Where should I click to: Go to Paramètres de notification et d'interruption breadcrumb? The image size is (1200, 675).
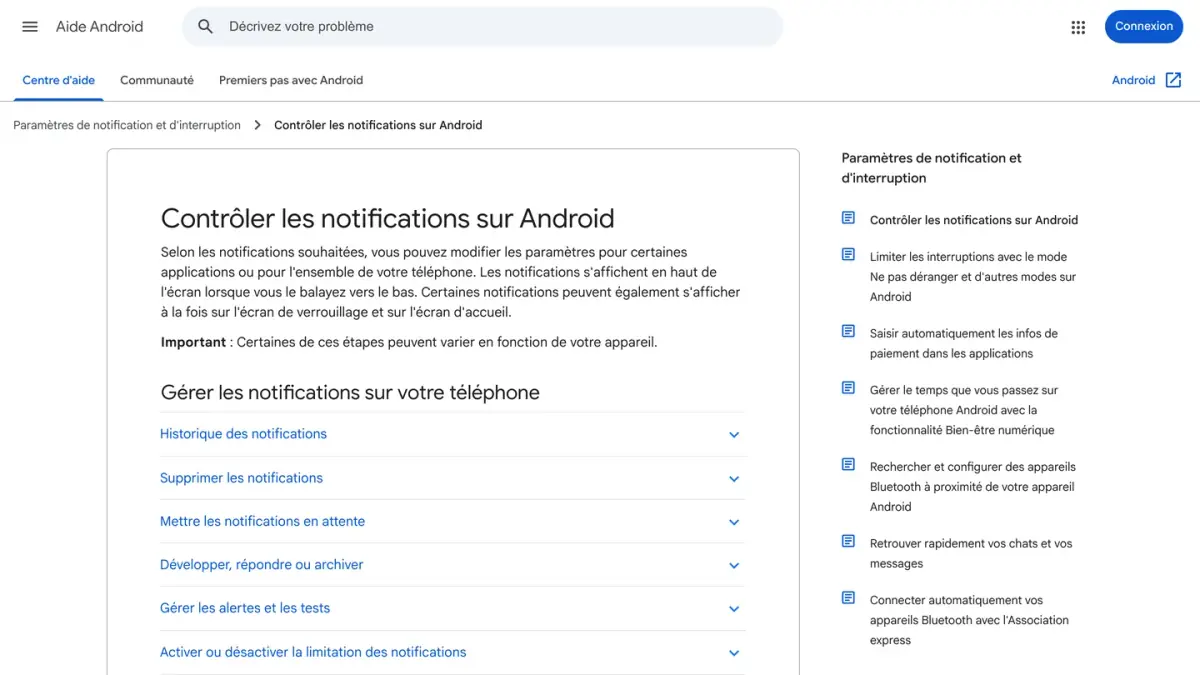click(x=127, y=125)
